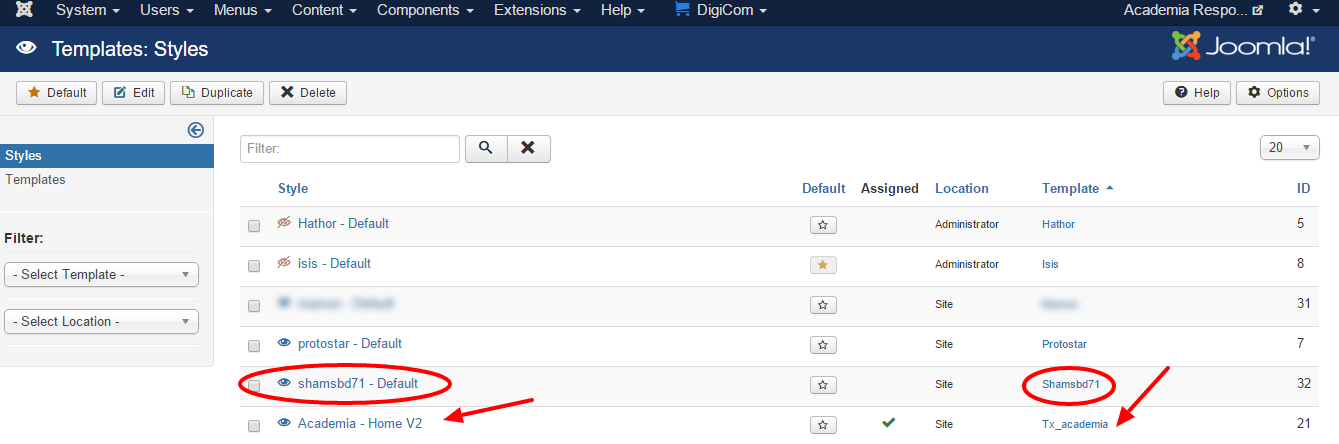Open the Content menu
This screenshot has width=1339, height=444.
click(325, 10)
